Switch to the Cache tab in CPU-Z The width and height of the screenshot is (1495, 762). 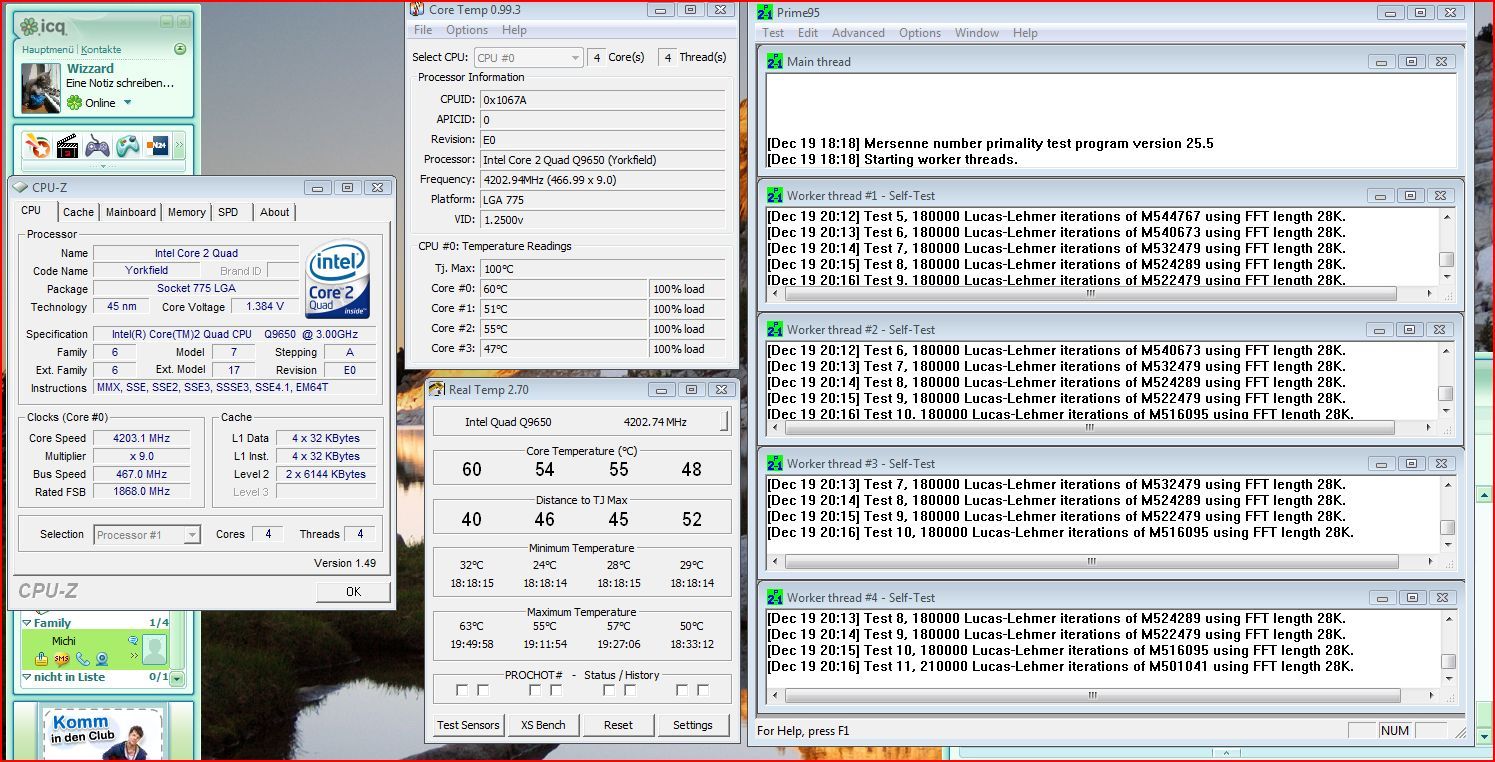point(78,212)
